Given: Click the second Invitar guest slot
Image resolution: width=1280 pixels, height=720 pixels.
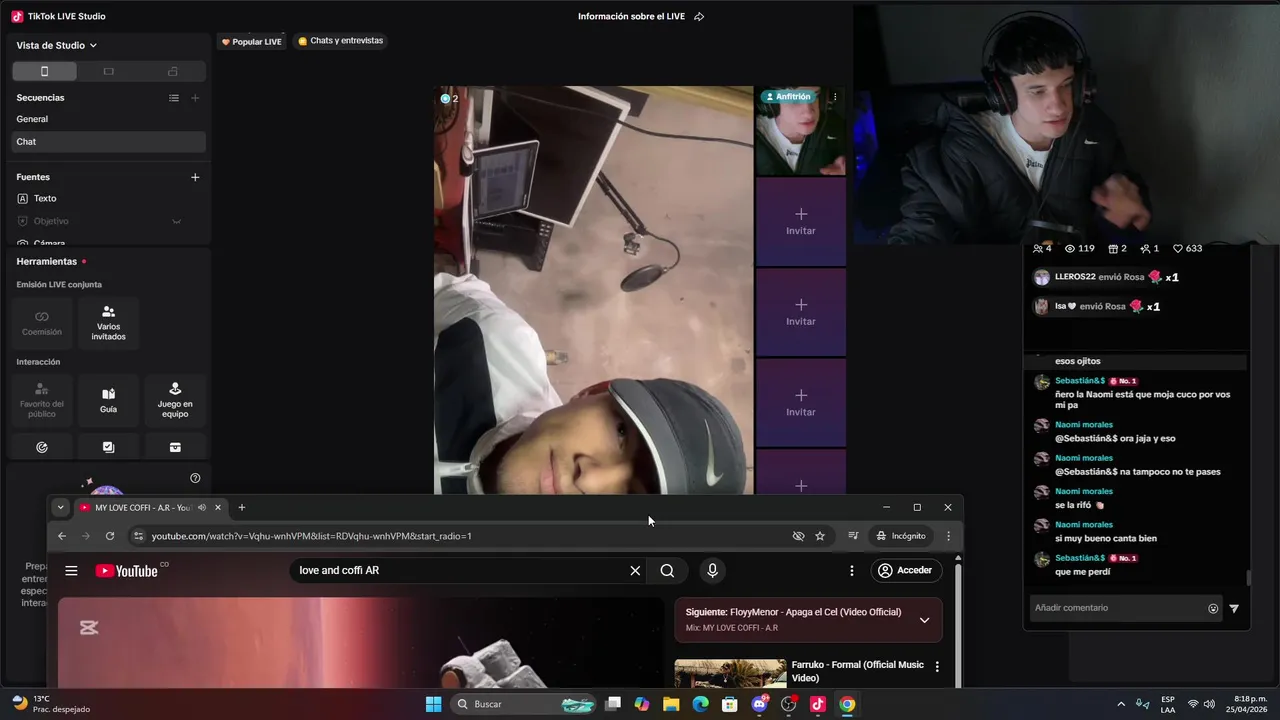Looking at the screenshot, I should [x=801, y=312].
